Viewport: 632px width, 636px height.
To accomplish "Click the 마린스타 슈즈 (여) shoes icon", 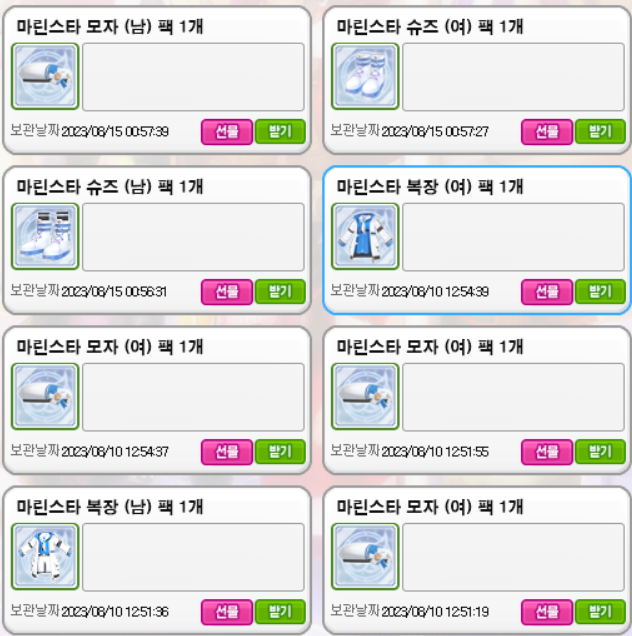I will click(x=365, y=76).
